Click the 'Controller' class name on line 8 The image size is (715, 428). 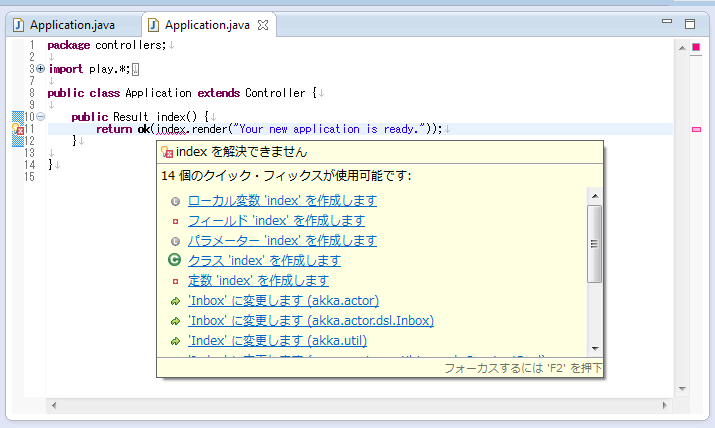pyautogui.click(x=275, y=93)
